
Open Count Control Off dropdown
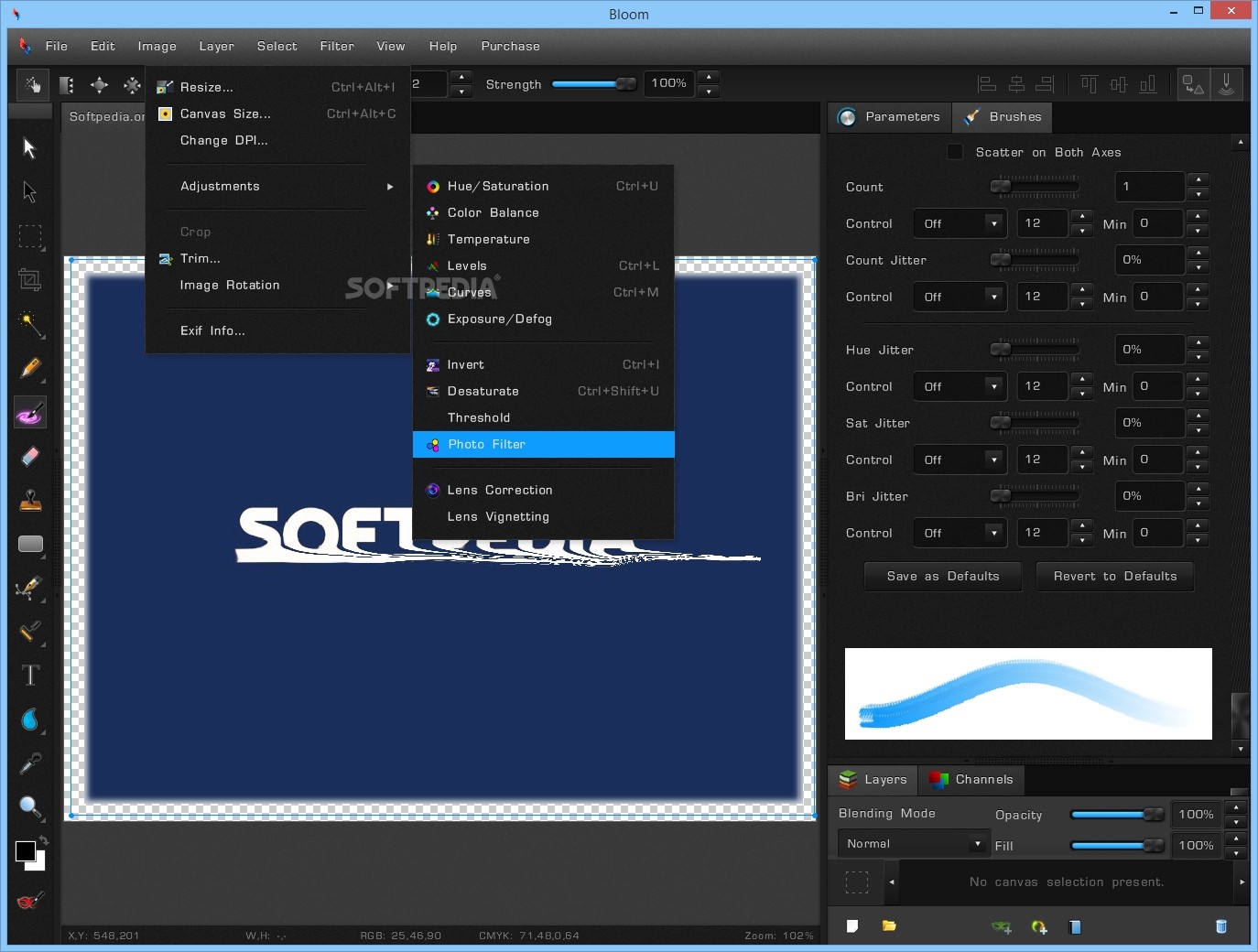pyautogui.click(x=960, y=223)
